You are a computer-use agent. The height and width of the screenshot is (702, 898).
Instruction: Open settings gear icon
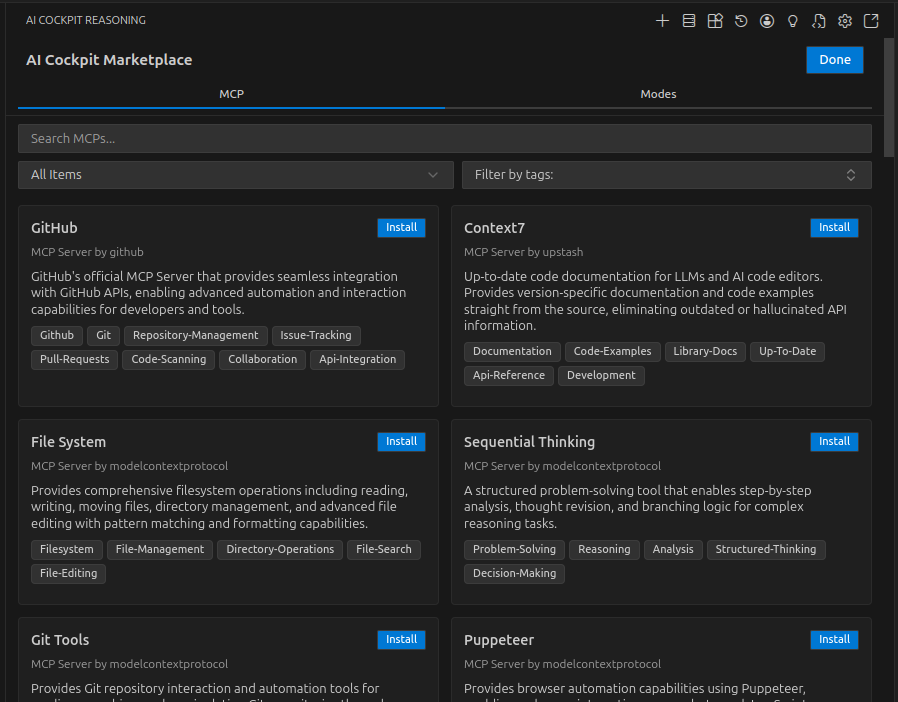coord(845,21)
